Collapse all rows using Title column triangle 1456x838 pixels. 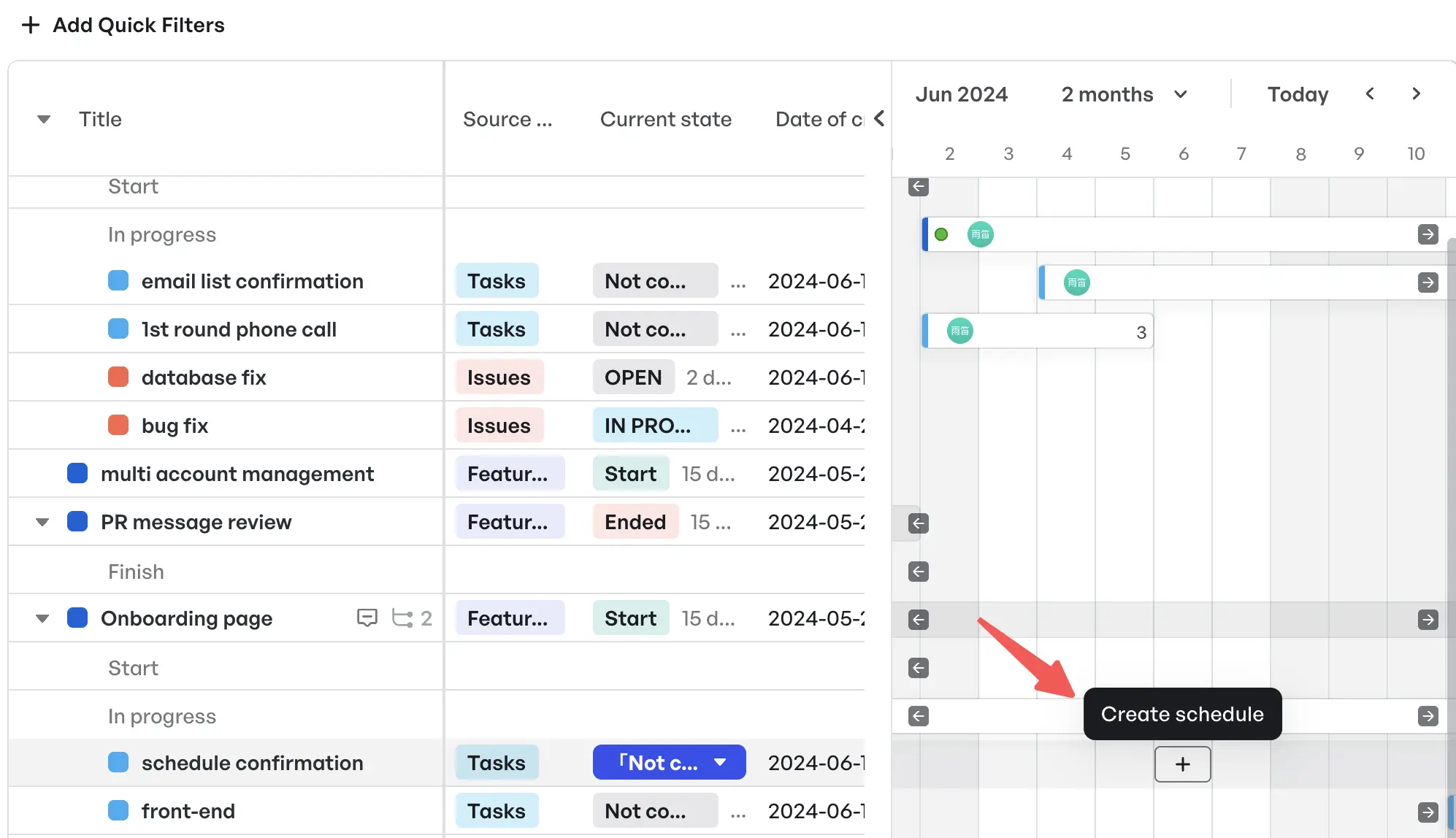tap(44, 119)
